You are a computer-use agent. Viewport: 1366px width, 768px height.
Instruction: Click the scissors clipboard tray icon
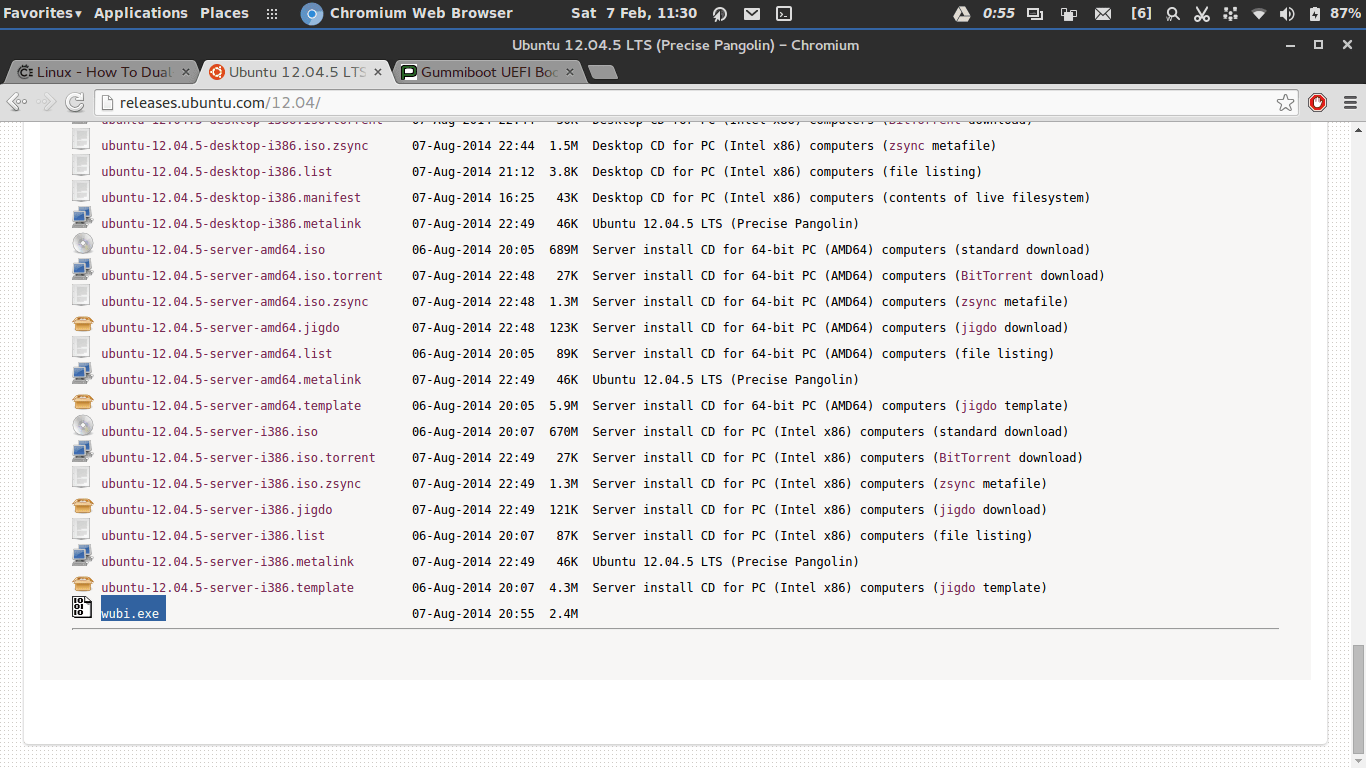pyautogui.click(x=1202, y=14)
